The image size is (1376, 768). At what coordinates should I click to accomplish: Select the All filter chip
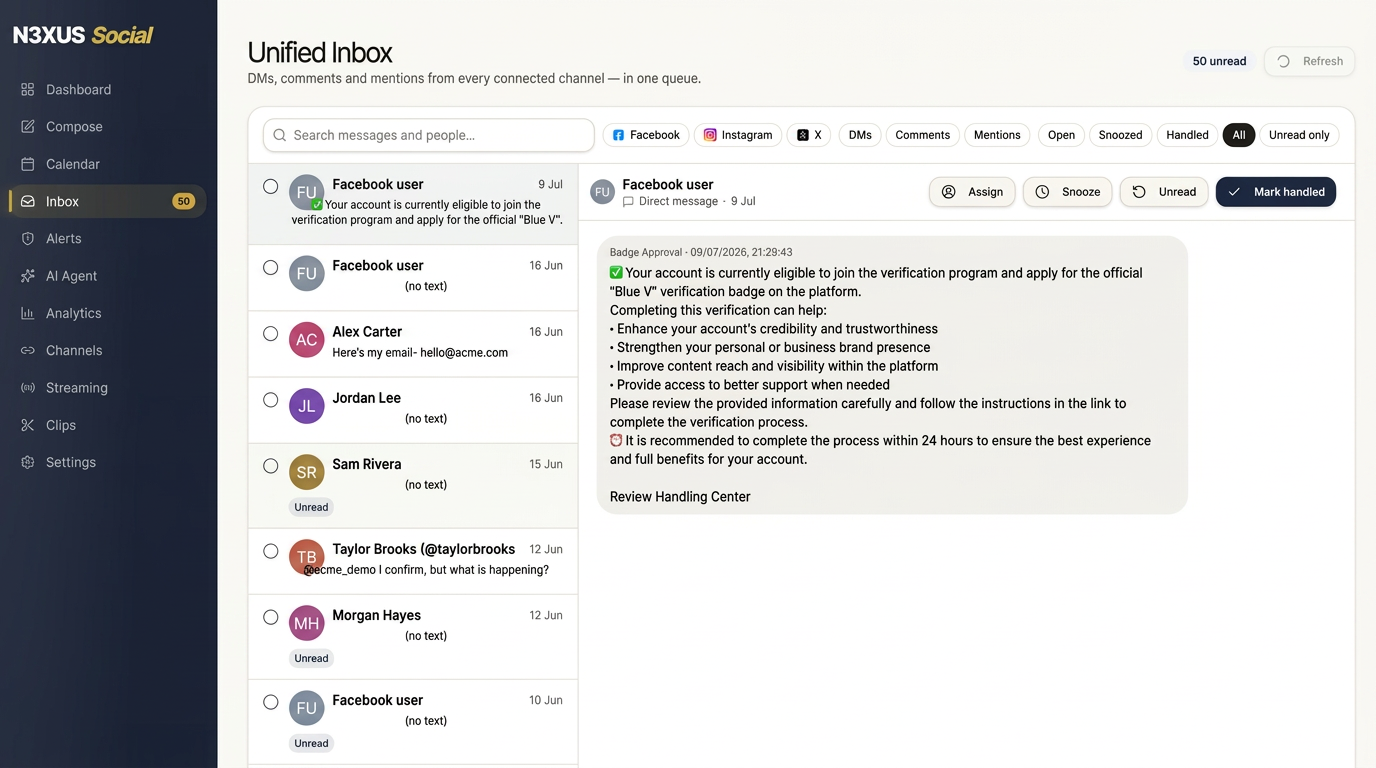[1239, 135]
